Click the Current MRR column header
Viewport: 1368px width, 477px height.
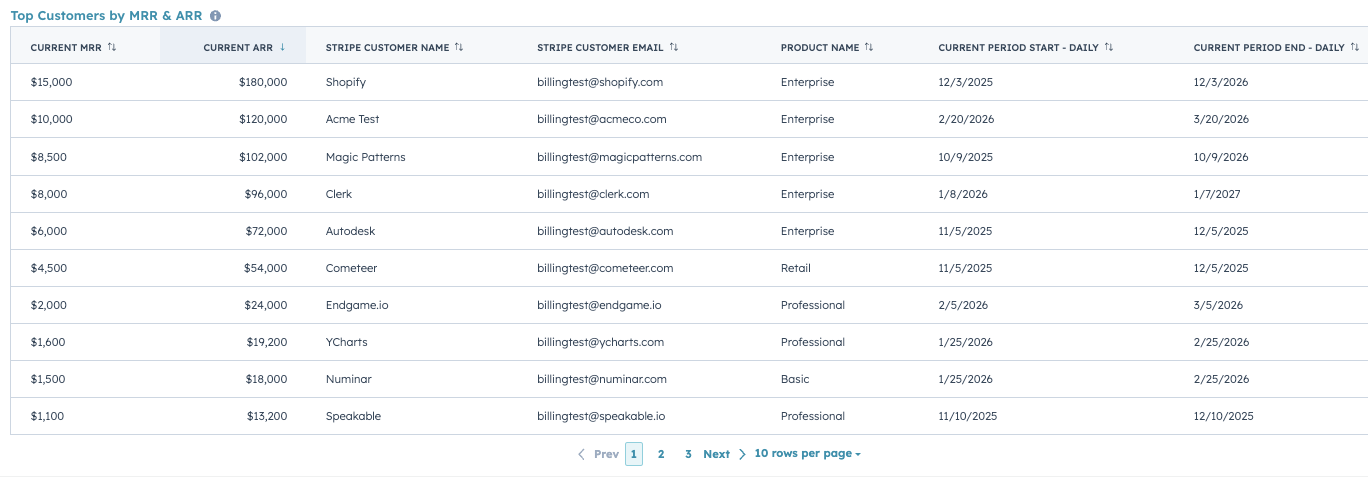[x=65, y=47]
